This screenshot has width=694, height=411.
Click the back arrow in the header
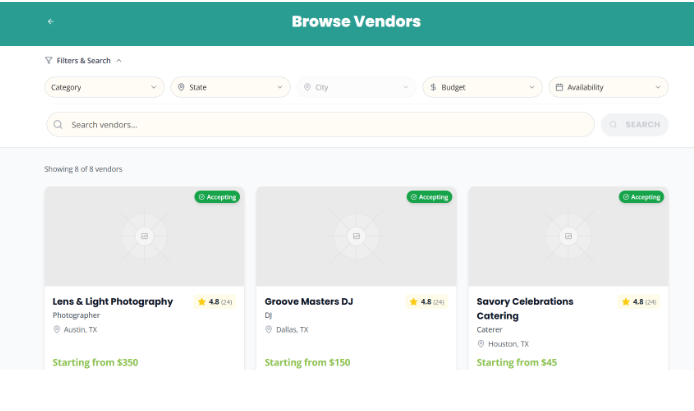coord(51,21)
